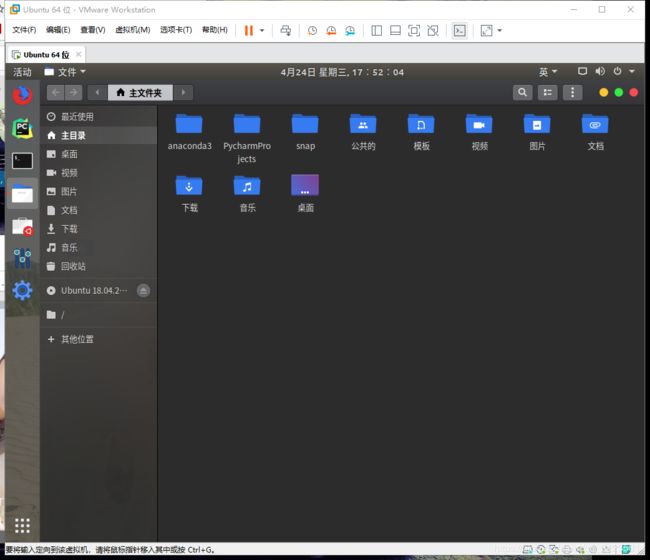This screenshot has height=560, width=650.
Task: Pause the virtual machine from VMware toolbar
Action: click(249, 31)
